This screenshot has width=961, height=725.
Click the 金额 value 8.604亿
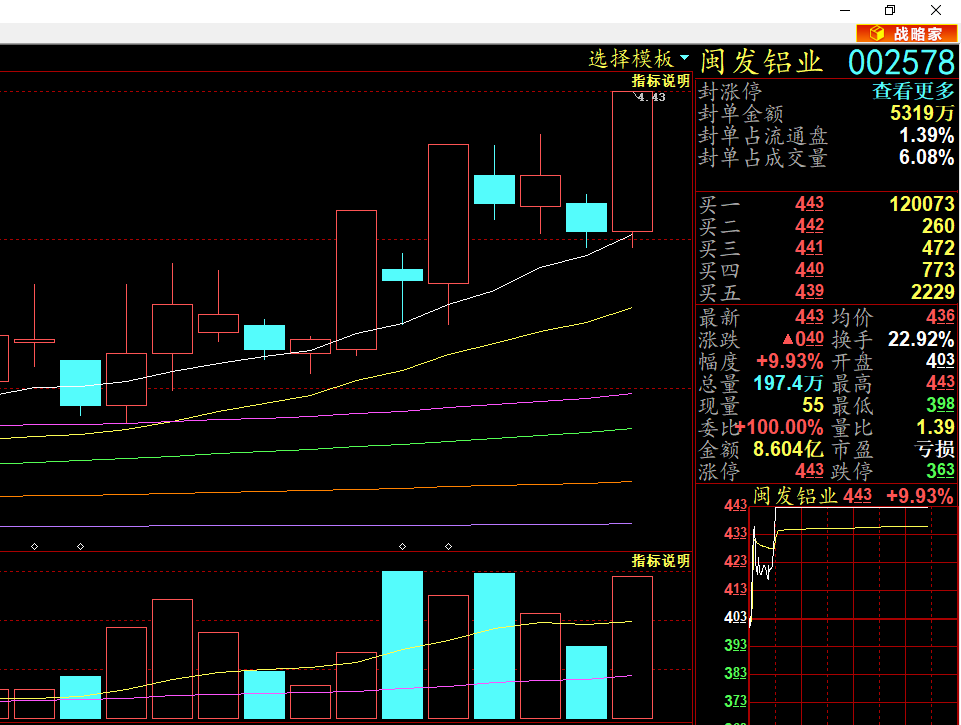tap(788, 449)
